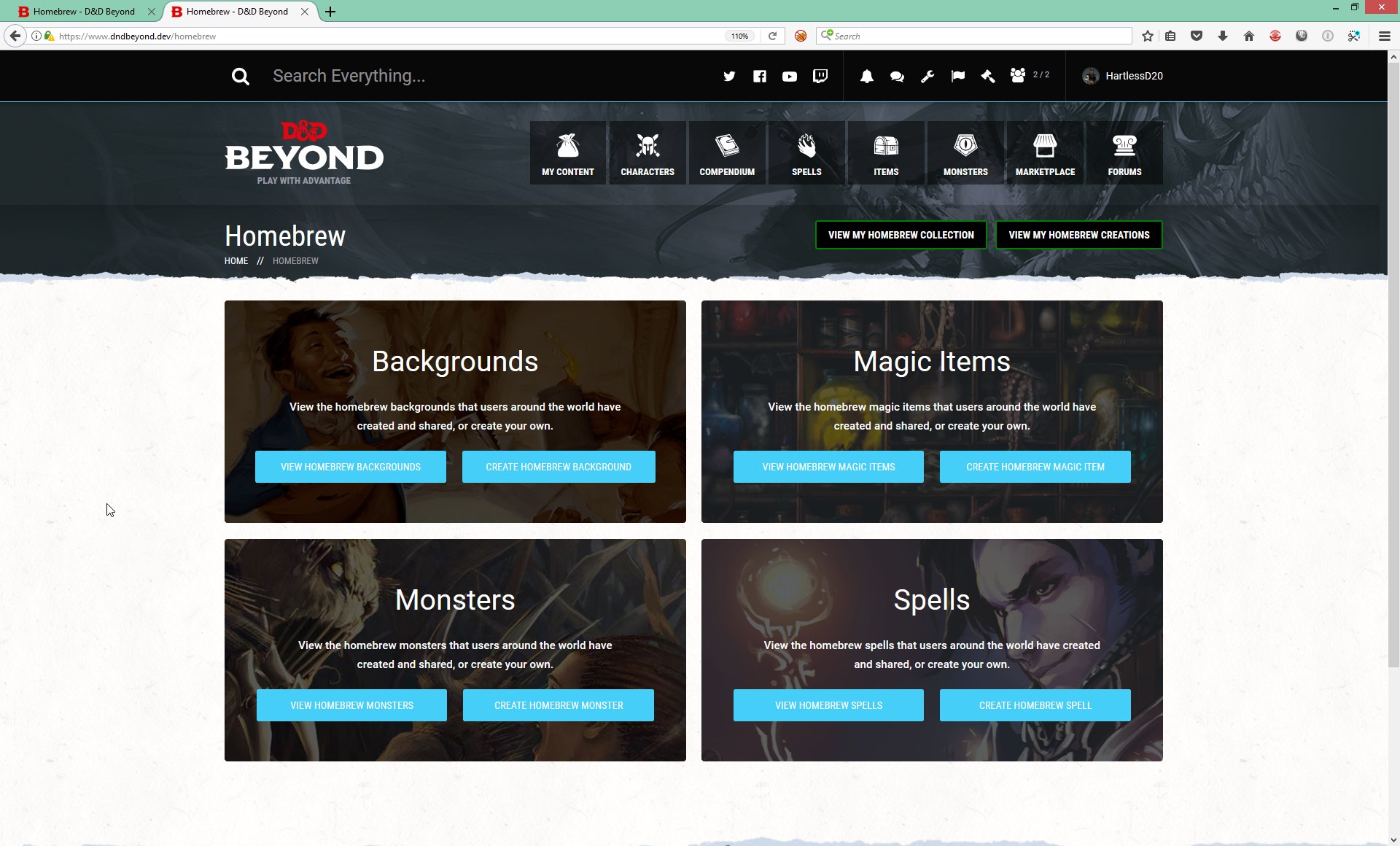The image size is (1400, 846).
Task: Click the Pocket save icon
Action: [1197, 36]
